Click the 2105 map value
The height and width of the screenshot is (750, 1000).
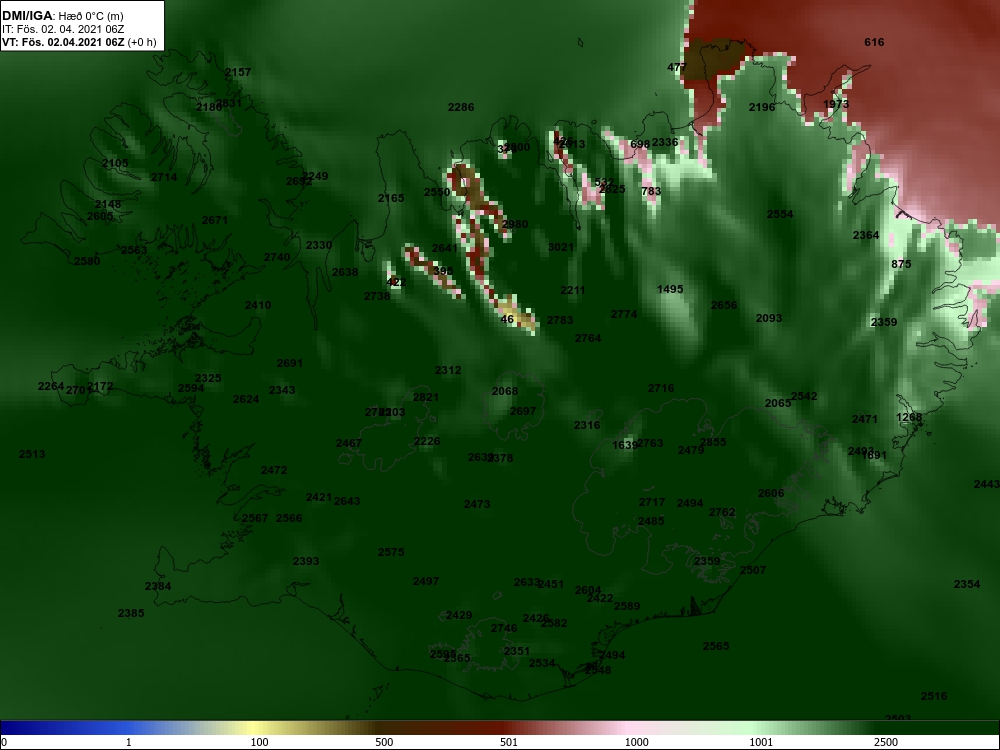115,163
